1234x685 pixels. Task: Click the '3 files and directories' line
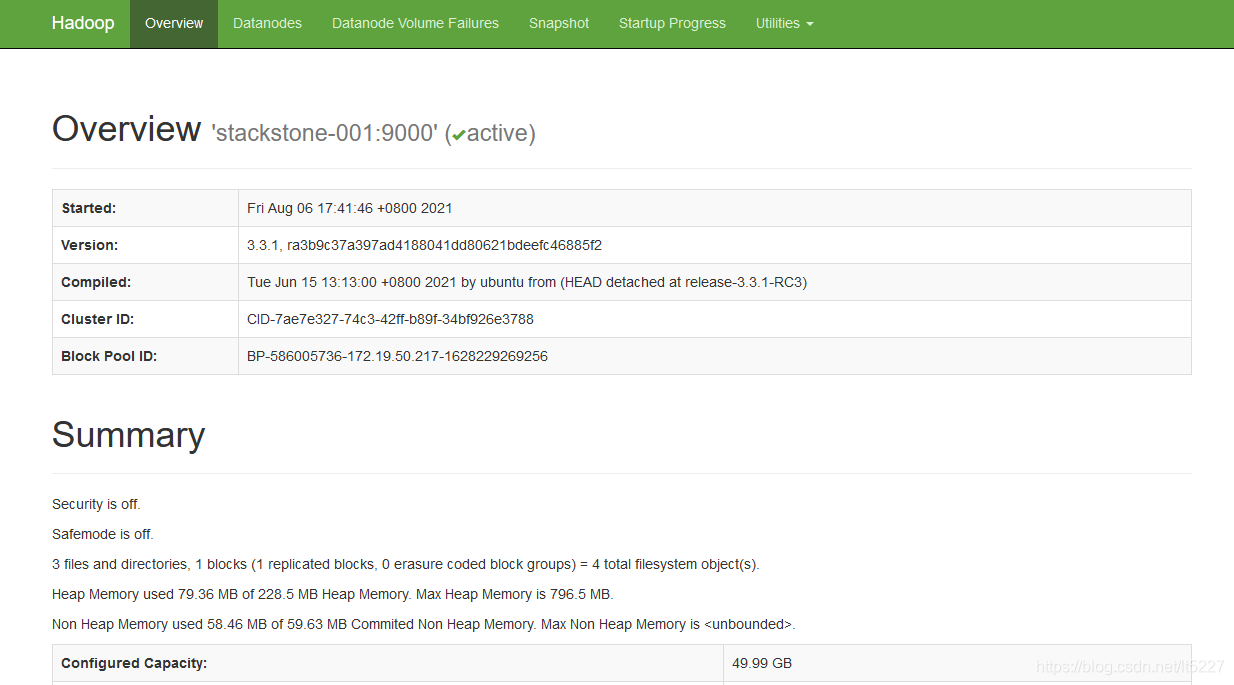pos(406,564)
